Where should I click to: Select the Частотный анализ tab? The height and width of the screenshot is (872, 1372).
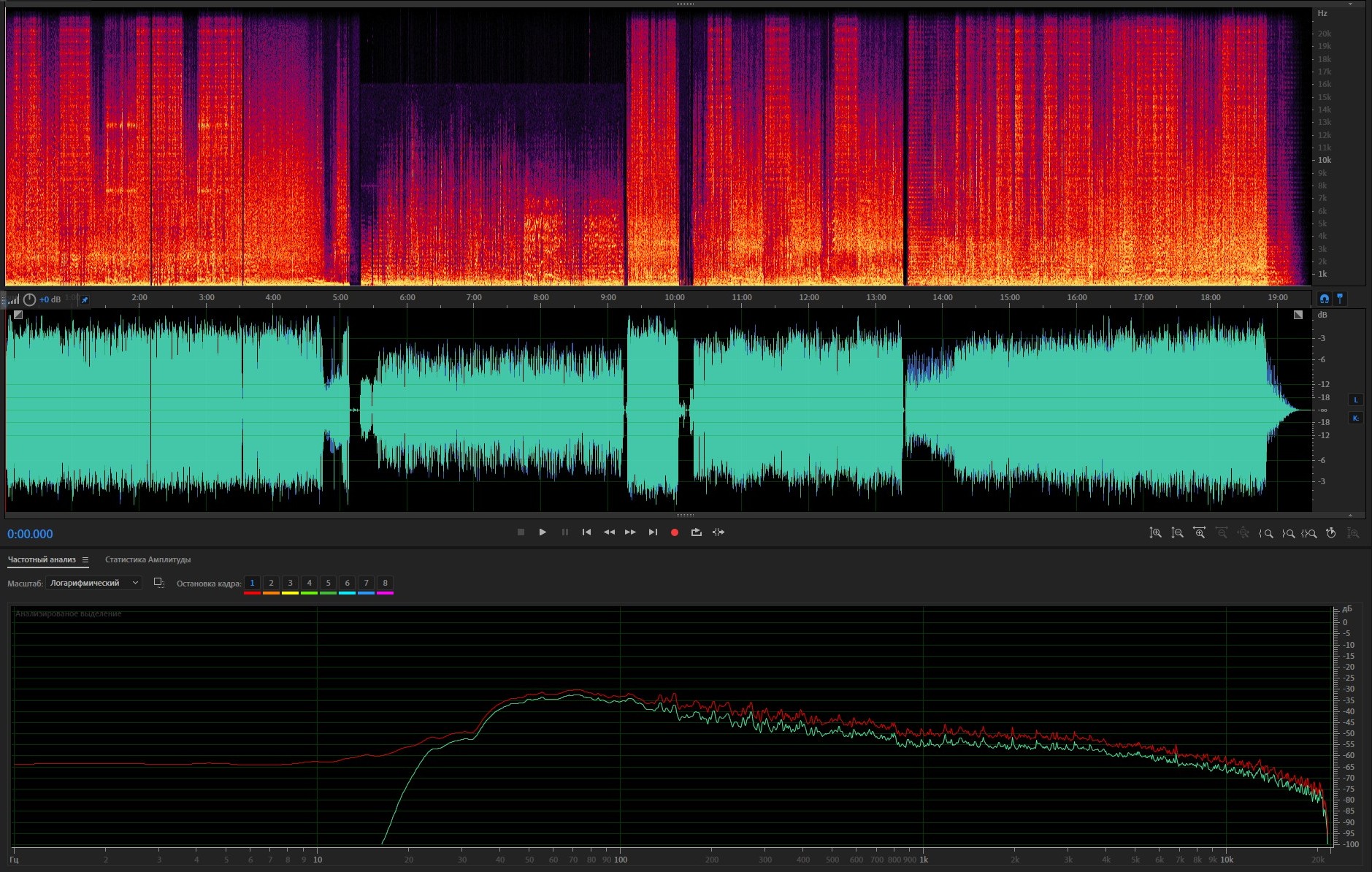(x=42, y=560)
